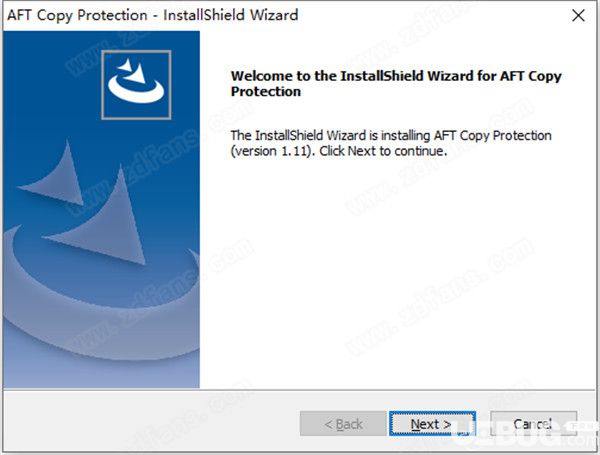Viewport: 600px width, 455px height.
Task: Click the greyed-out Back button
Action: [x=343, y=424]
